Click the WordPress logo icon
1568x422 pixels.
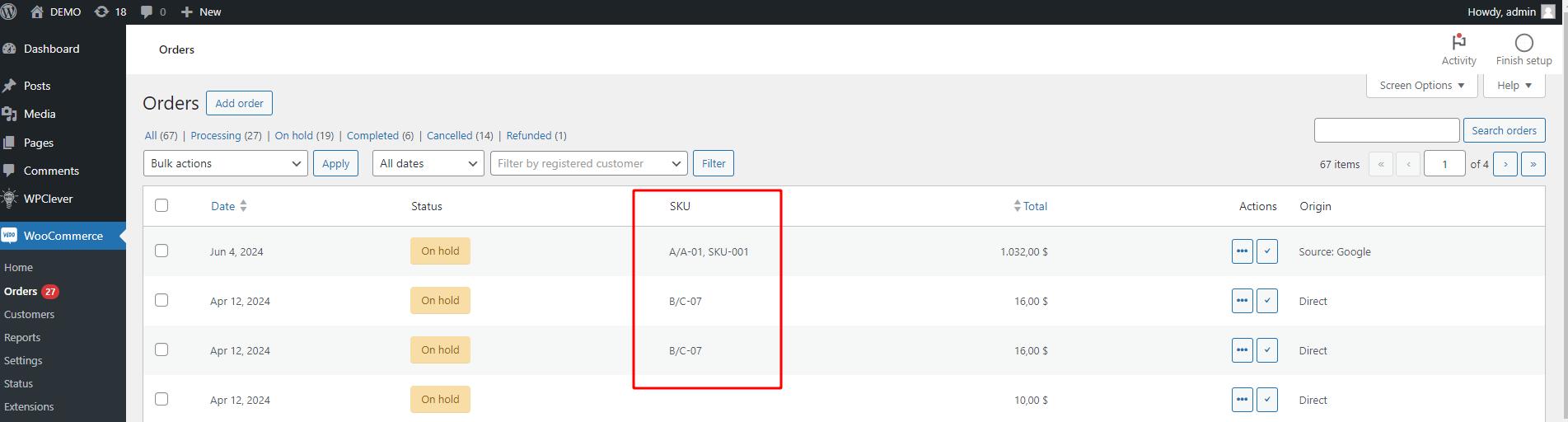(x=9, y=12)
